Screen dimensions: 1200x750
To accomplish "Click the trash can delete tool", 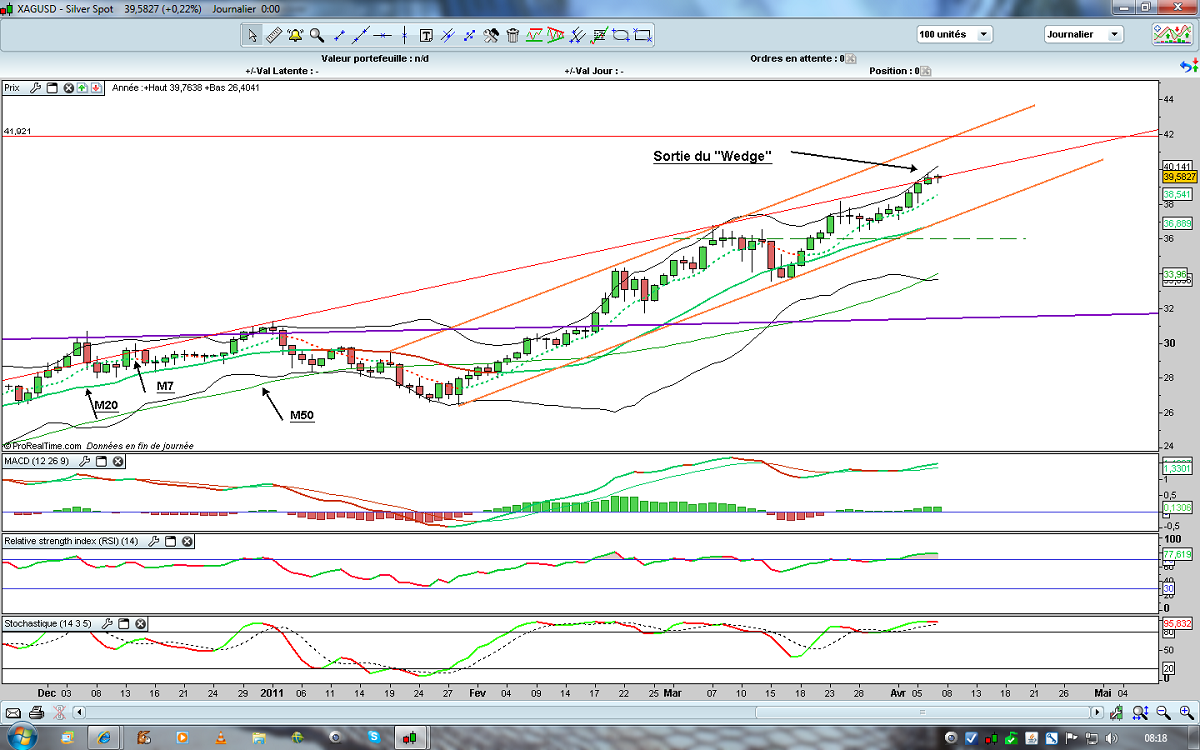I will pos(513,36).
